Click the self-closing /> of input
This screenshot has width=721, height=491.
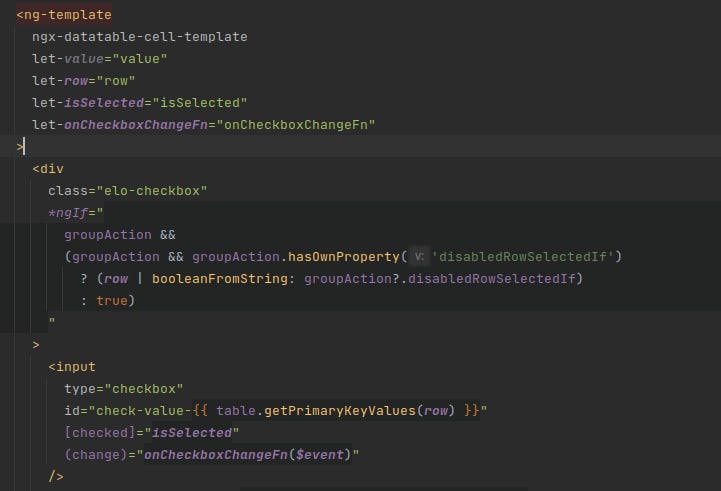[56, 476]
